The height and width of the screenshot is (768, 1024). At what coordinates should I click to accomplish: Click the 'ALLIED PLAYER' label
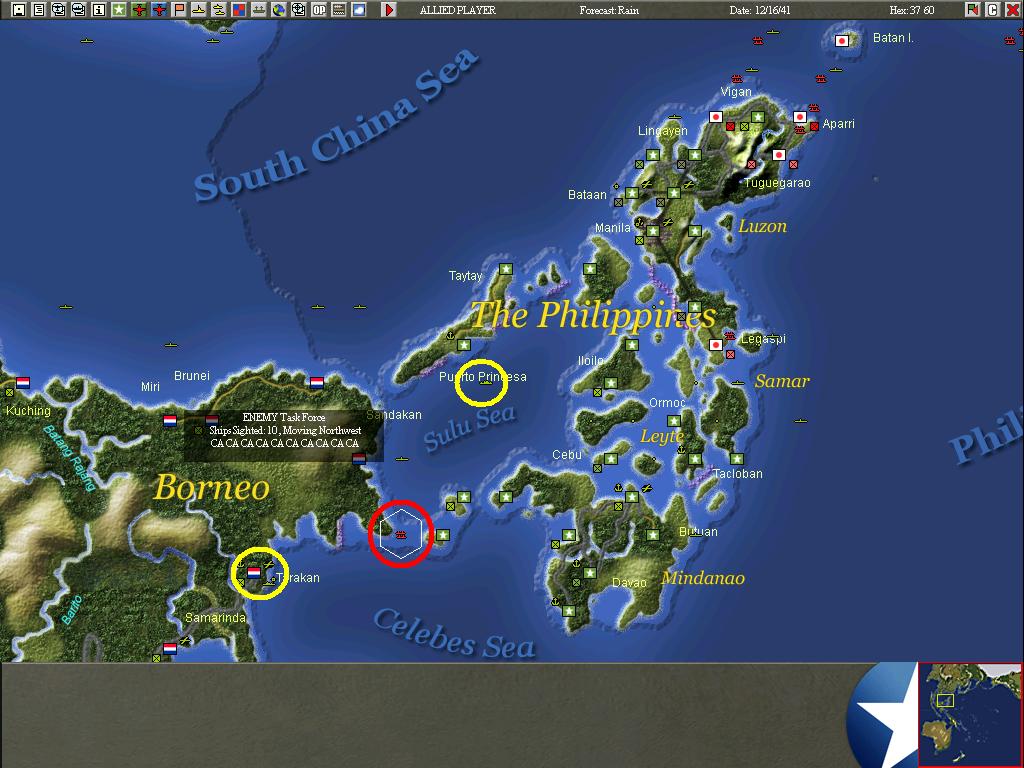[x=458, y=10]
